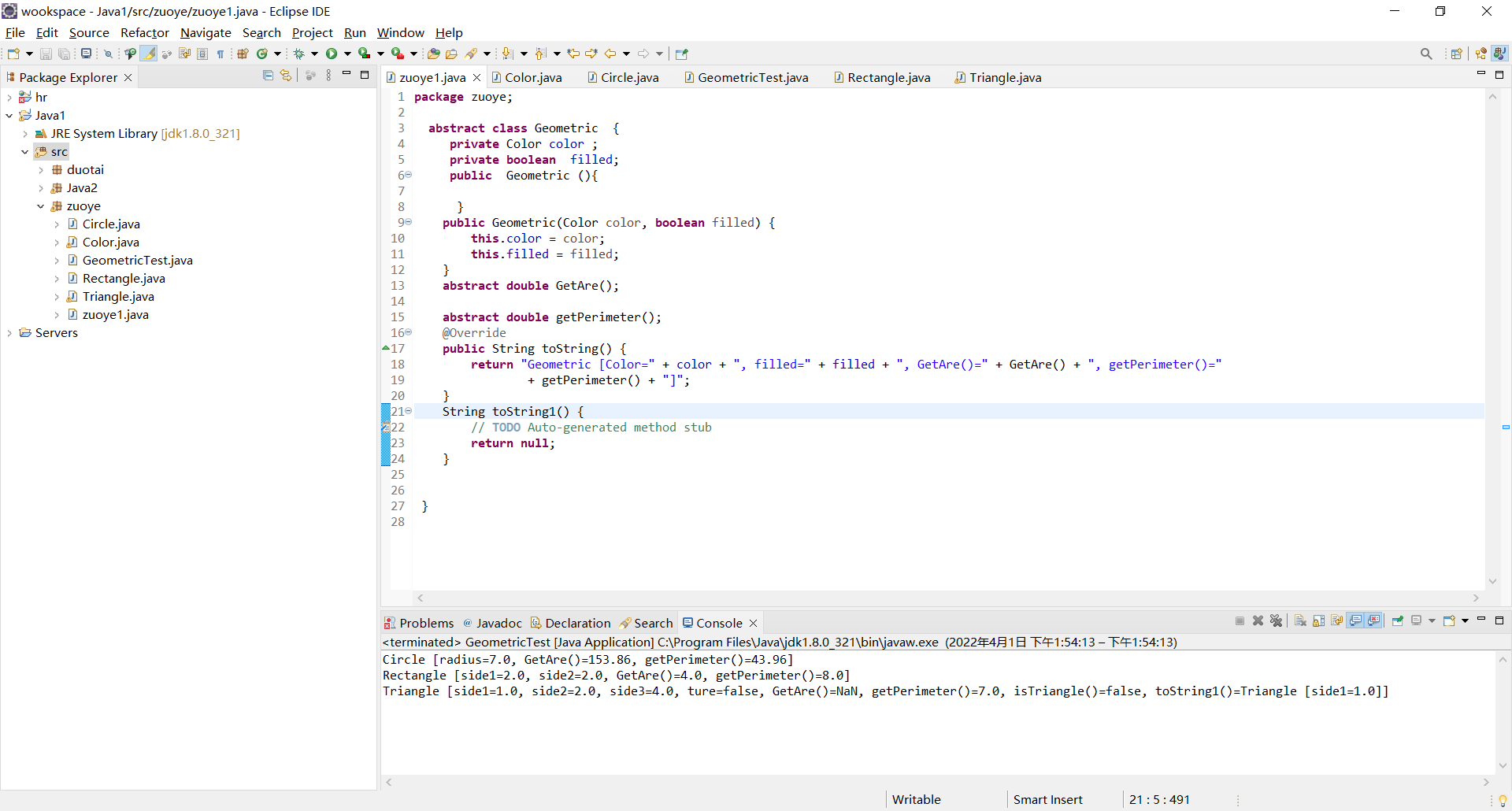Click the Debug bug icon
1512x811 pixels.
[x=299, y=54]
